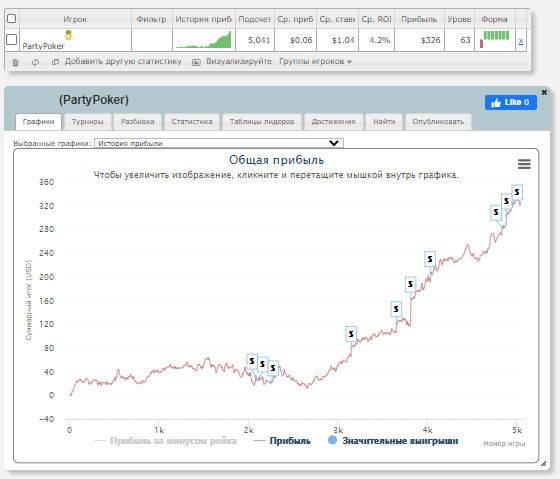This screenshot has width=560, height=479.
Task: Click the image icon beside Визуализируйте
Action: (x=196, y=62)
